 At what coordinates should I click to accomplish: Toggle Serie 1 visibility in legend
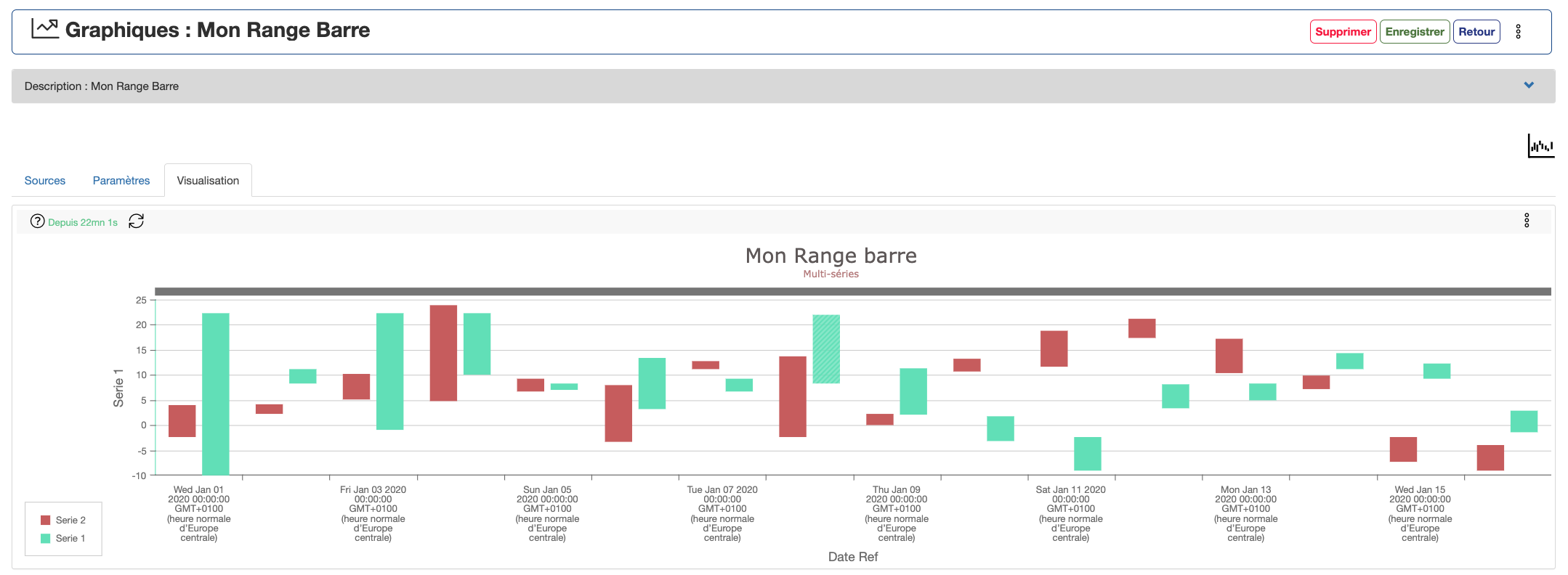(70, 539)
